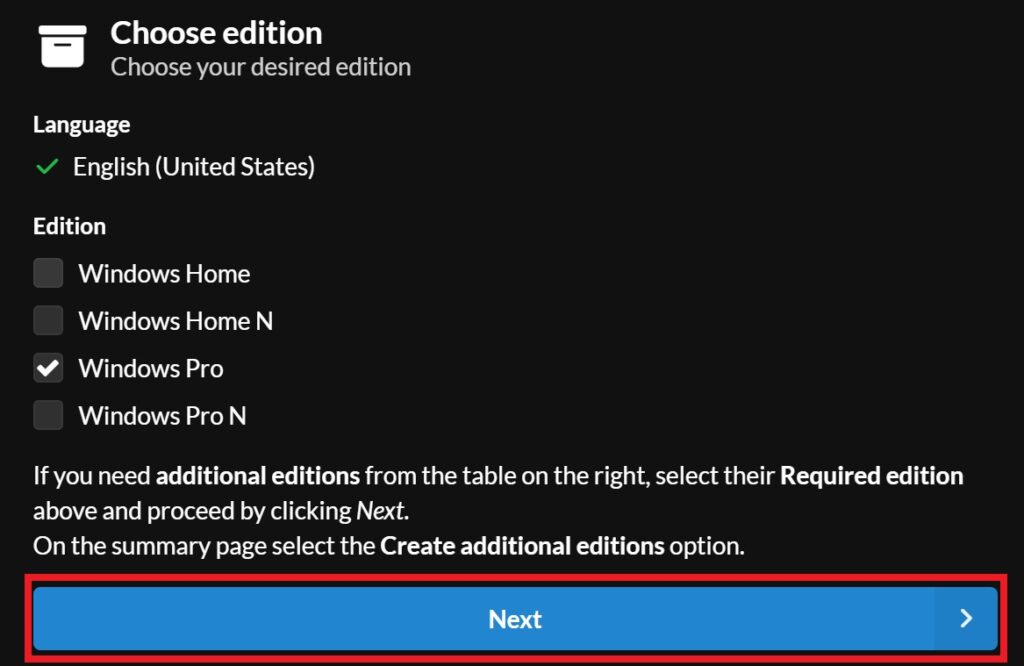Viewport: 1024px width, 666px height.
Task: Click the Windows Pro N label text
Action: [162, 416]
